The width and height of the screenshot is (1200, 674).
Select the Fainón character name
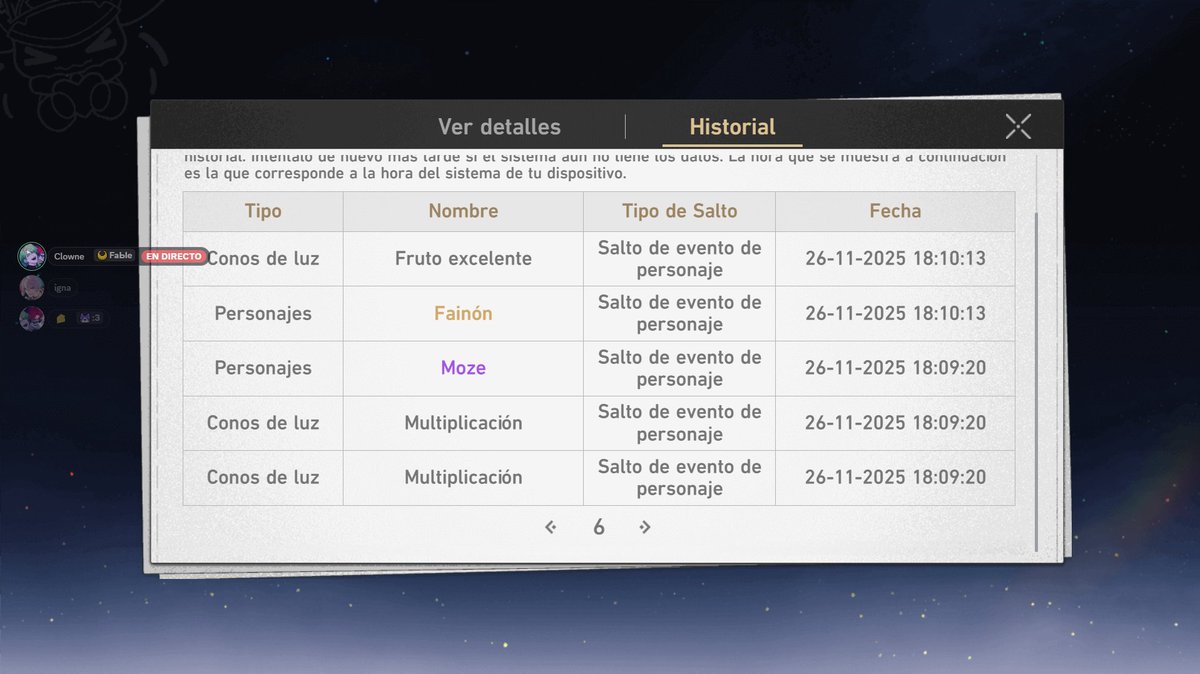[x=463, y=313]
